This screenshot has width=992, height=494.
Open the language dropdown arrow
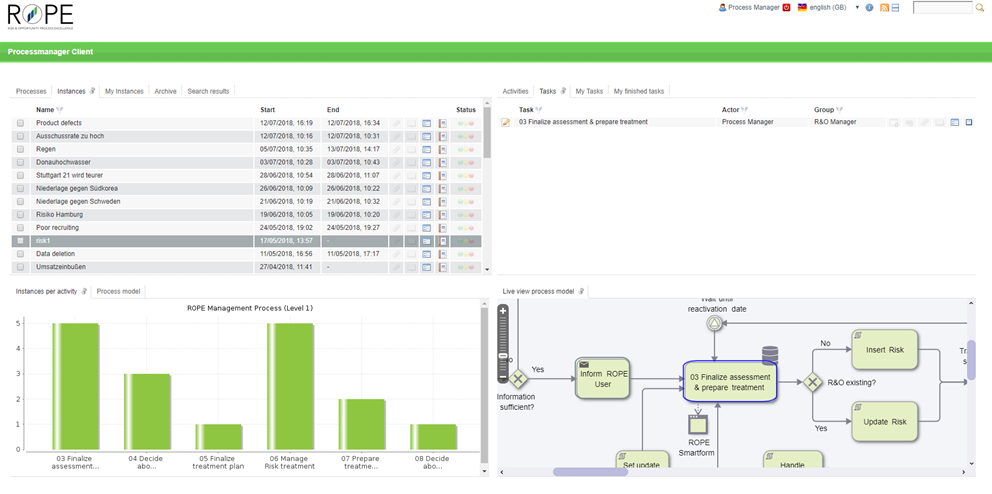tap(857, 8)
